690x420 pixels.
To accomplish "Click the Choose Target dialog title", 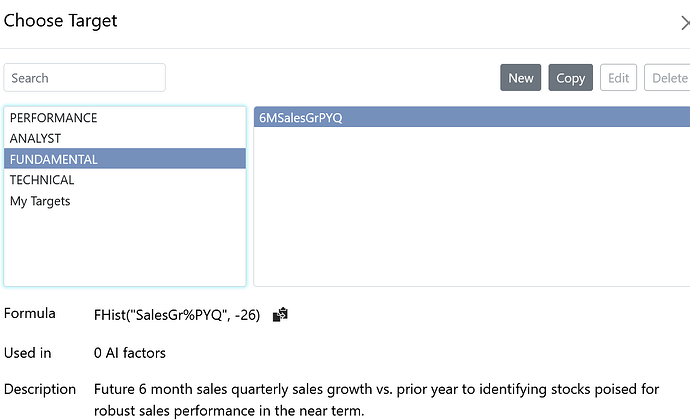I will pos(60,21).
